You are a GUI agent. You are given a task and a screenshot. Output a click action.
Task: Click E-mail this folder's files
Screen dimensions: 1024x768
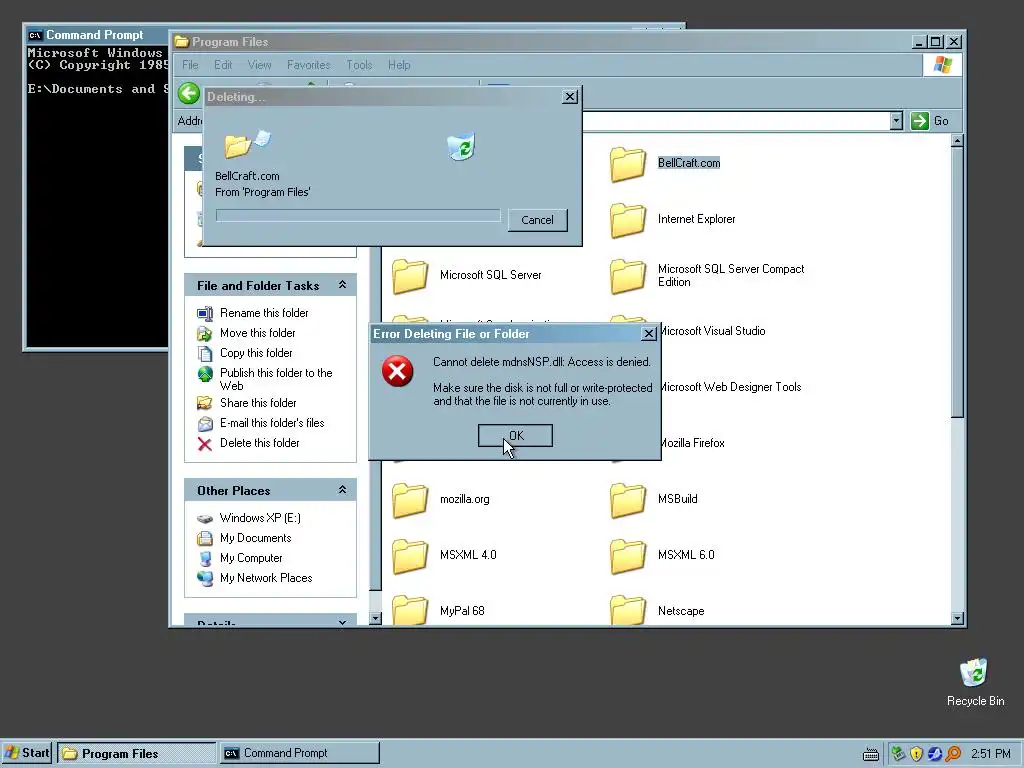pos(261,423)
